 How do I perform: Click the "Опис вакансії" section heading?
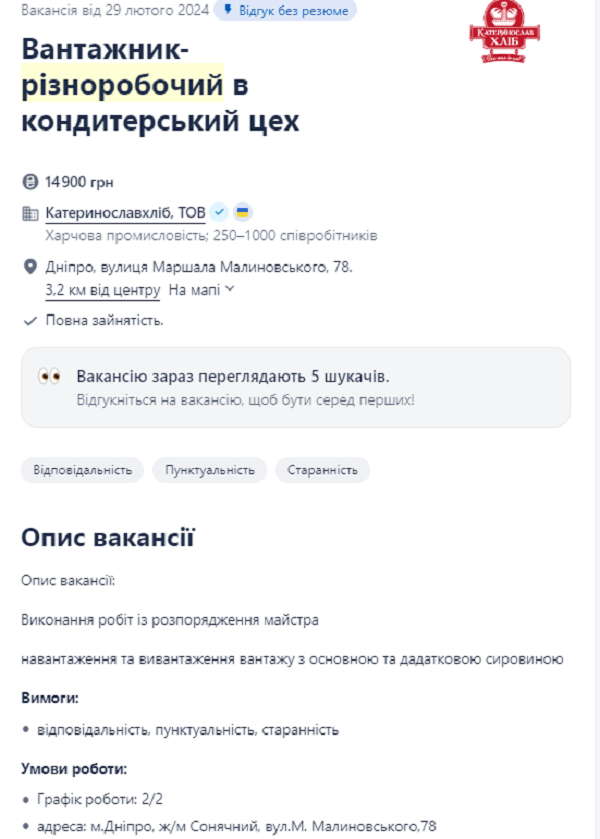pos(107,537)
